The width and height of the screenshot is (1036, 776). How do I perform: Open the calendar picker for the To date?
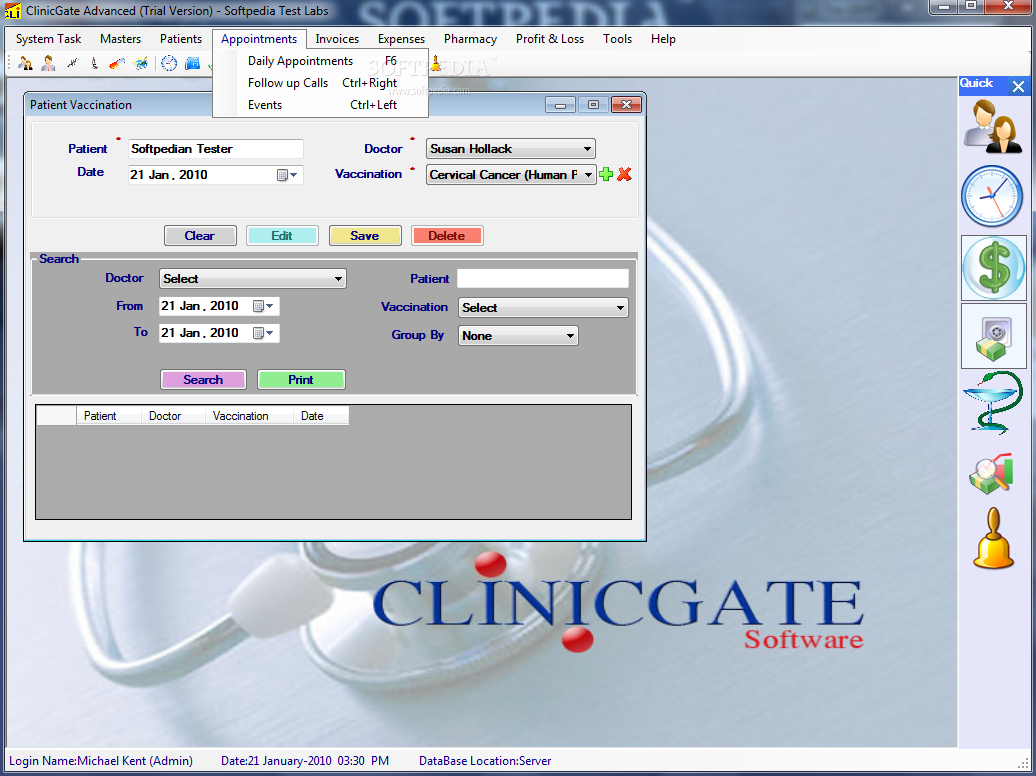pyautogui.click(x=264, y=333)
